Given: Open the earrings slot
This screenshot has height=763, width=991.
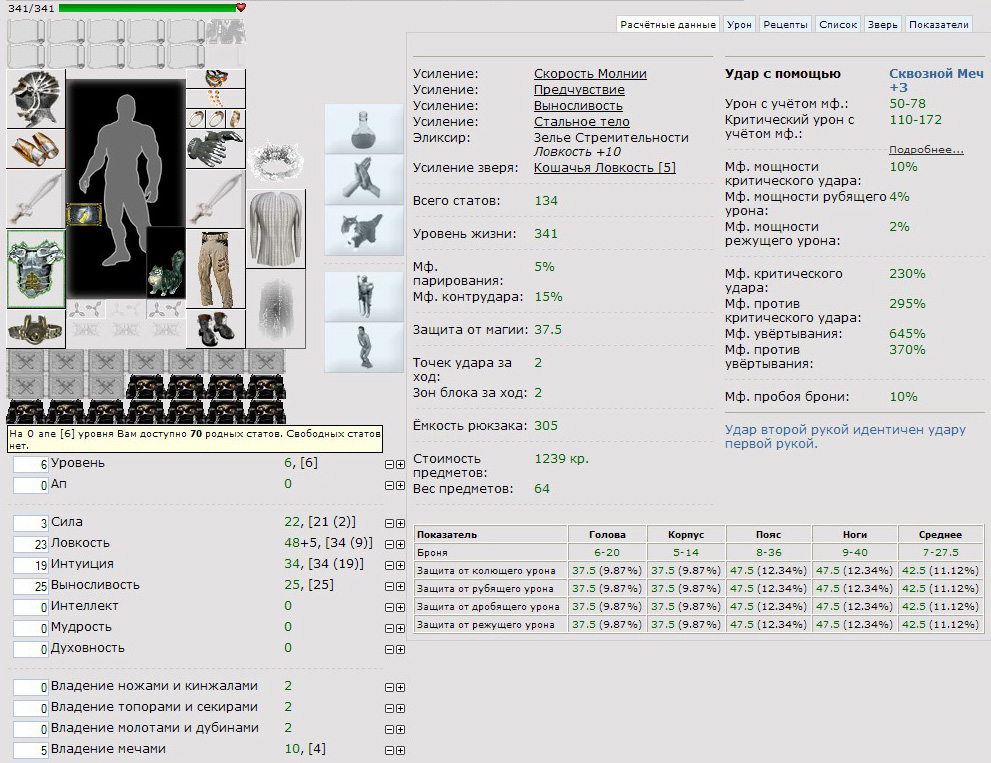Looking at the screenshot, I should coord(216,79).
